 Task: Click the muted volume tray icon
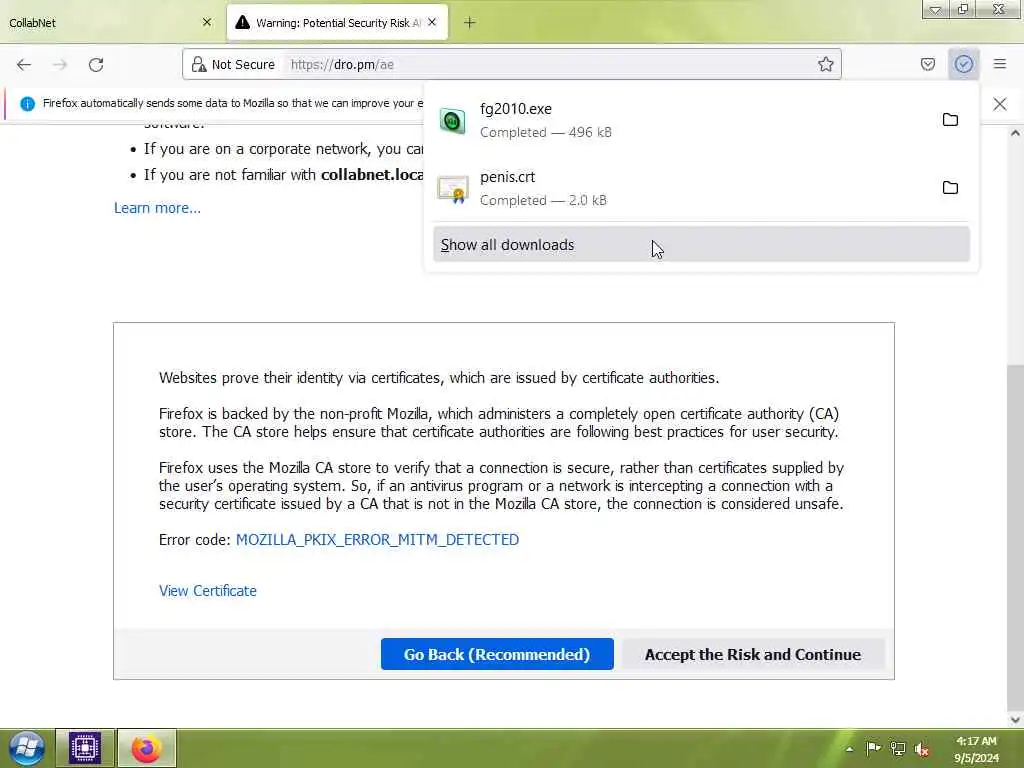click(x=922, y=748)
